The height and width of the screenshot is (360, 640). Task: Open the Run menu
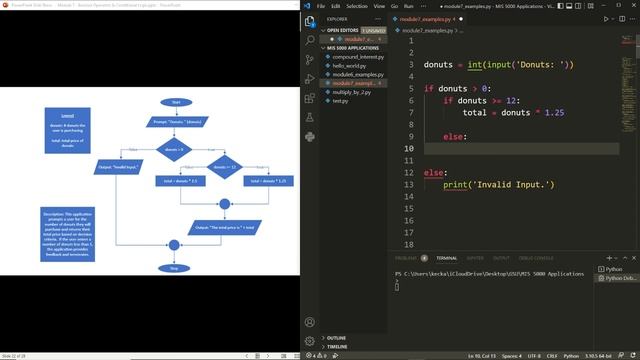409,6
